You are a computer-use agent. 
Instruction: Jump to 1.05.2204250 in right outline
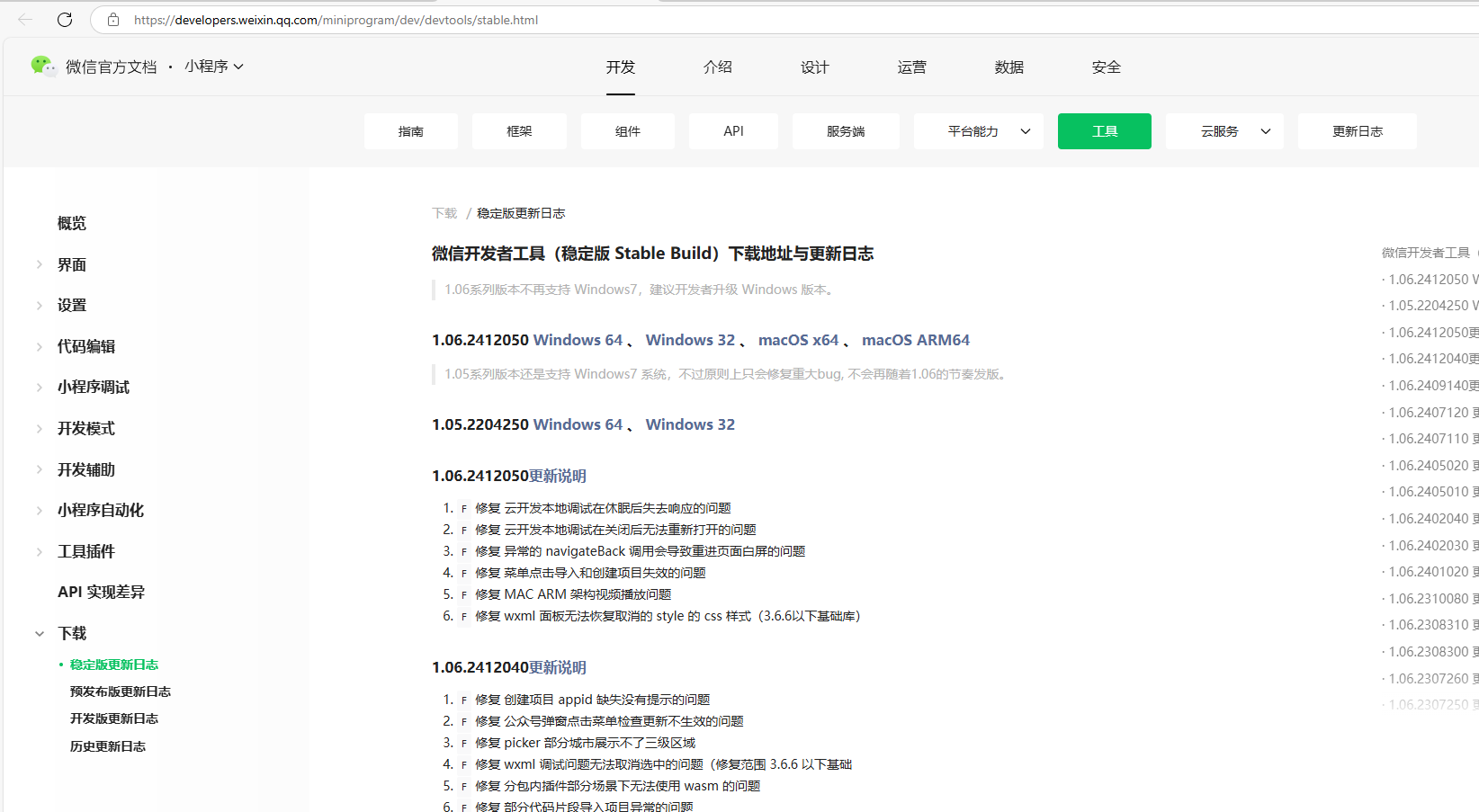point(1430,305)
